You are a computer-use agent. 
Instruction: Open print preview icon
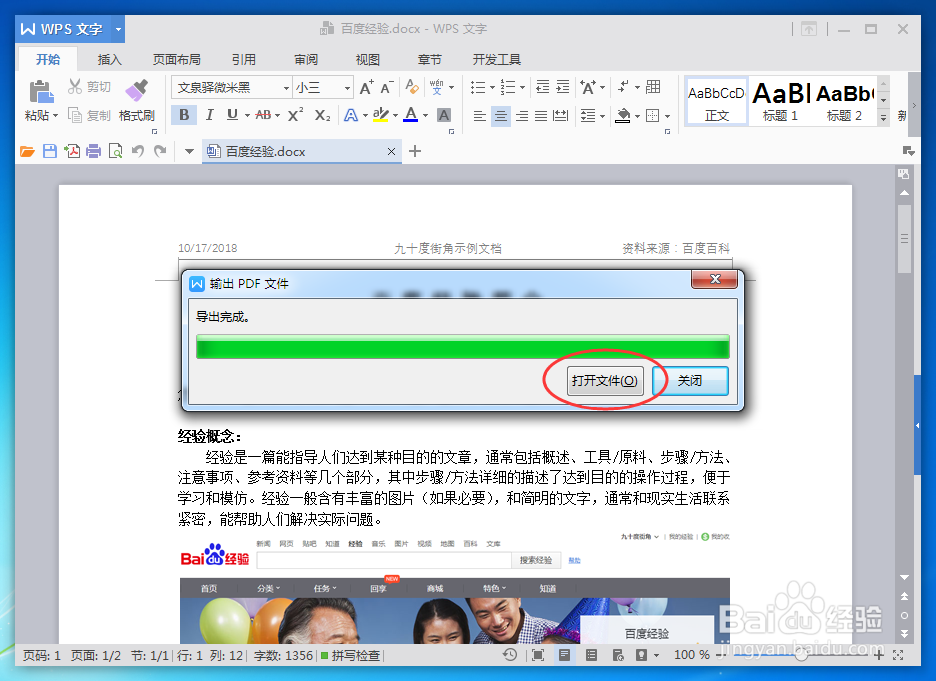pos(115,151)
